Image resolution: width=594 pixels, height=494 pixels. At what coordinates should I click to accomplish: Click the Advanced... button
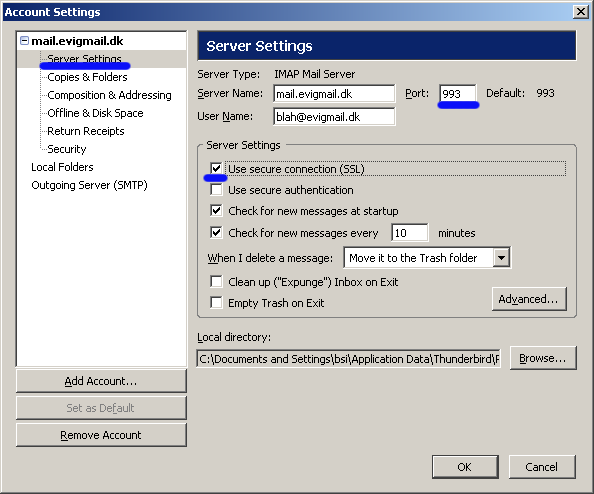point(529,299)
